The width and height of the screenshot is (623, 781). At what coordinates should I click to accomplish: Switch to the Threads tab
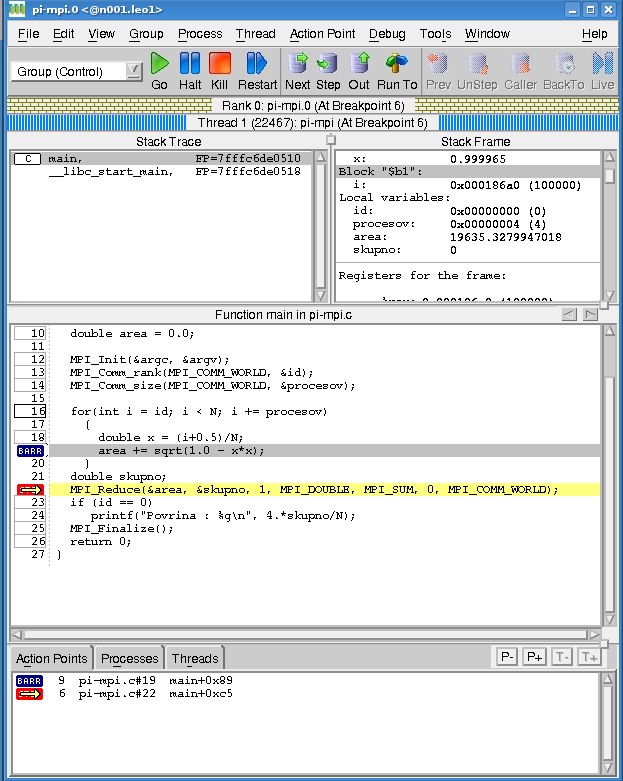(x=194, y=658)
